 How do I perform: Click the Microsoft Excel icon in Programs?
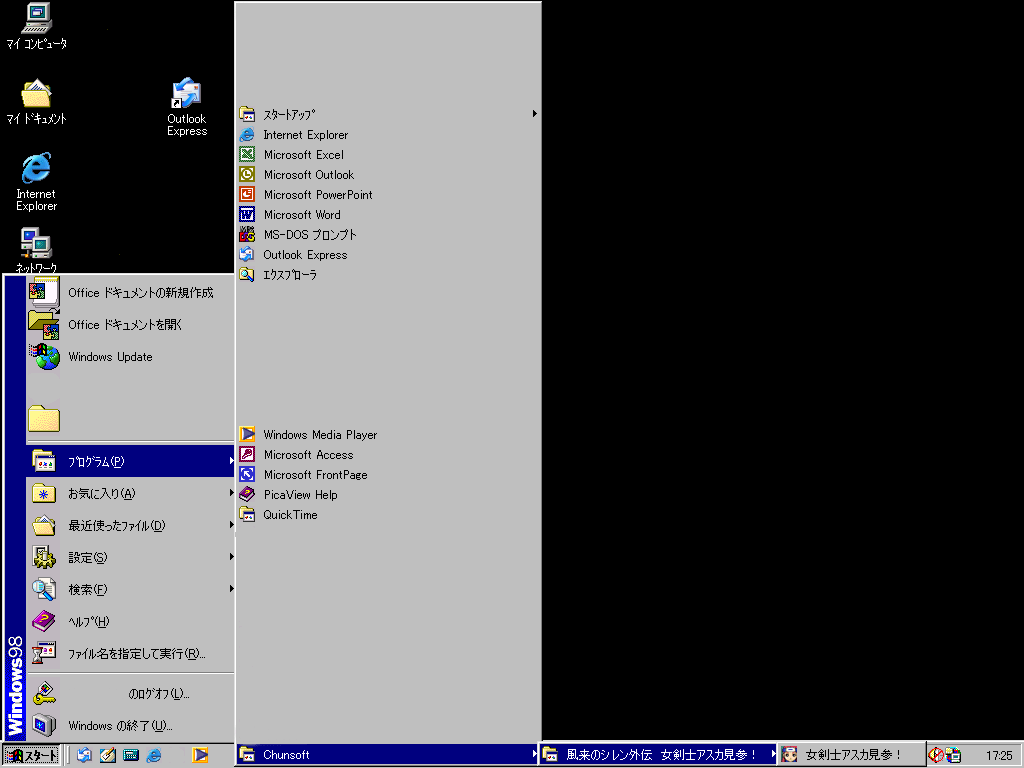(x=247, y=155)
